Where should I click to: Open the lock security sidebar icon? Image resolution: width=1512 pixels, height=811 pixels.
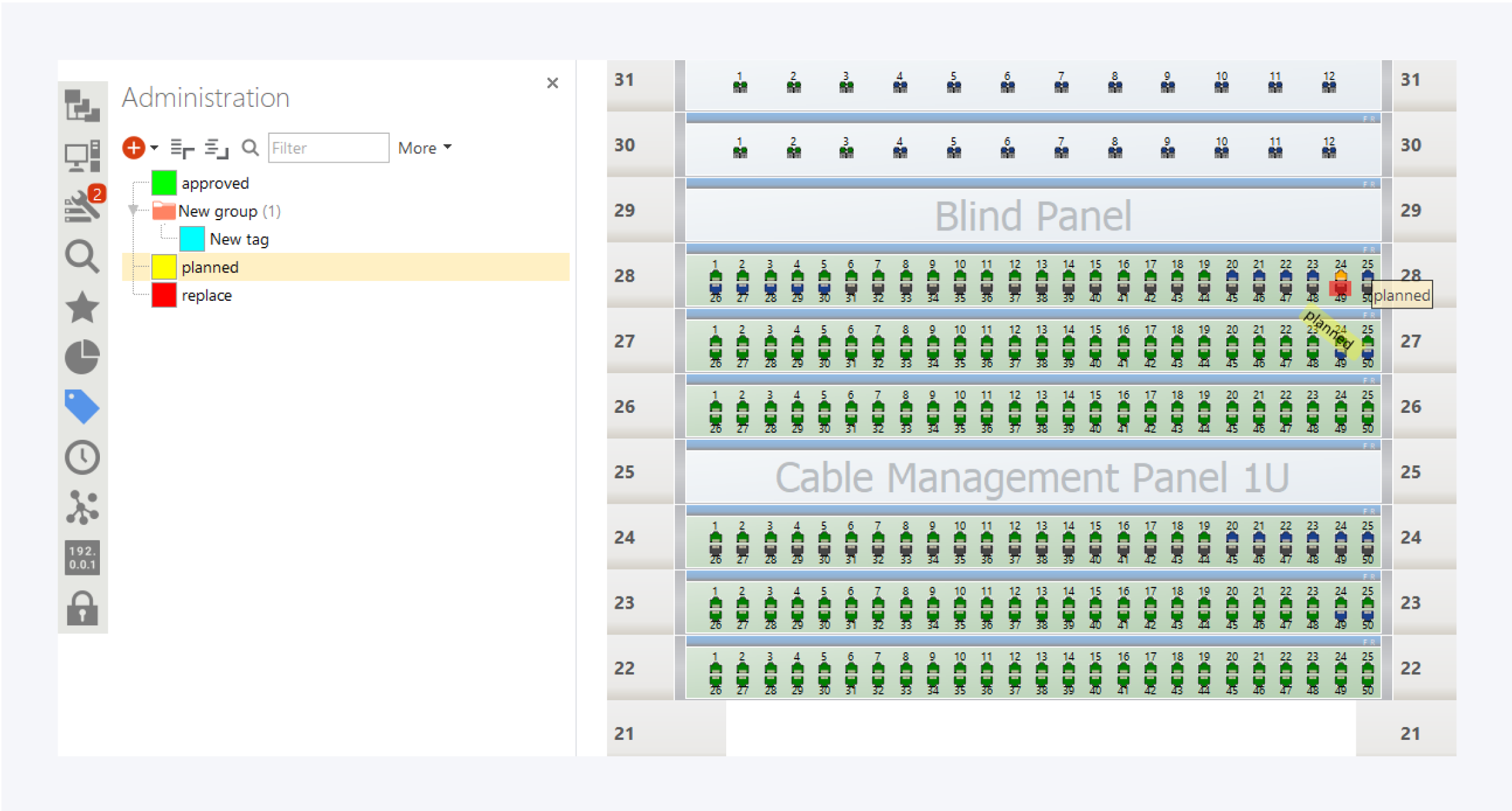click(x=82, y=607)
